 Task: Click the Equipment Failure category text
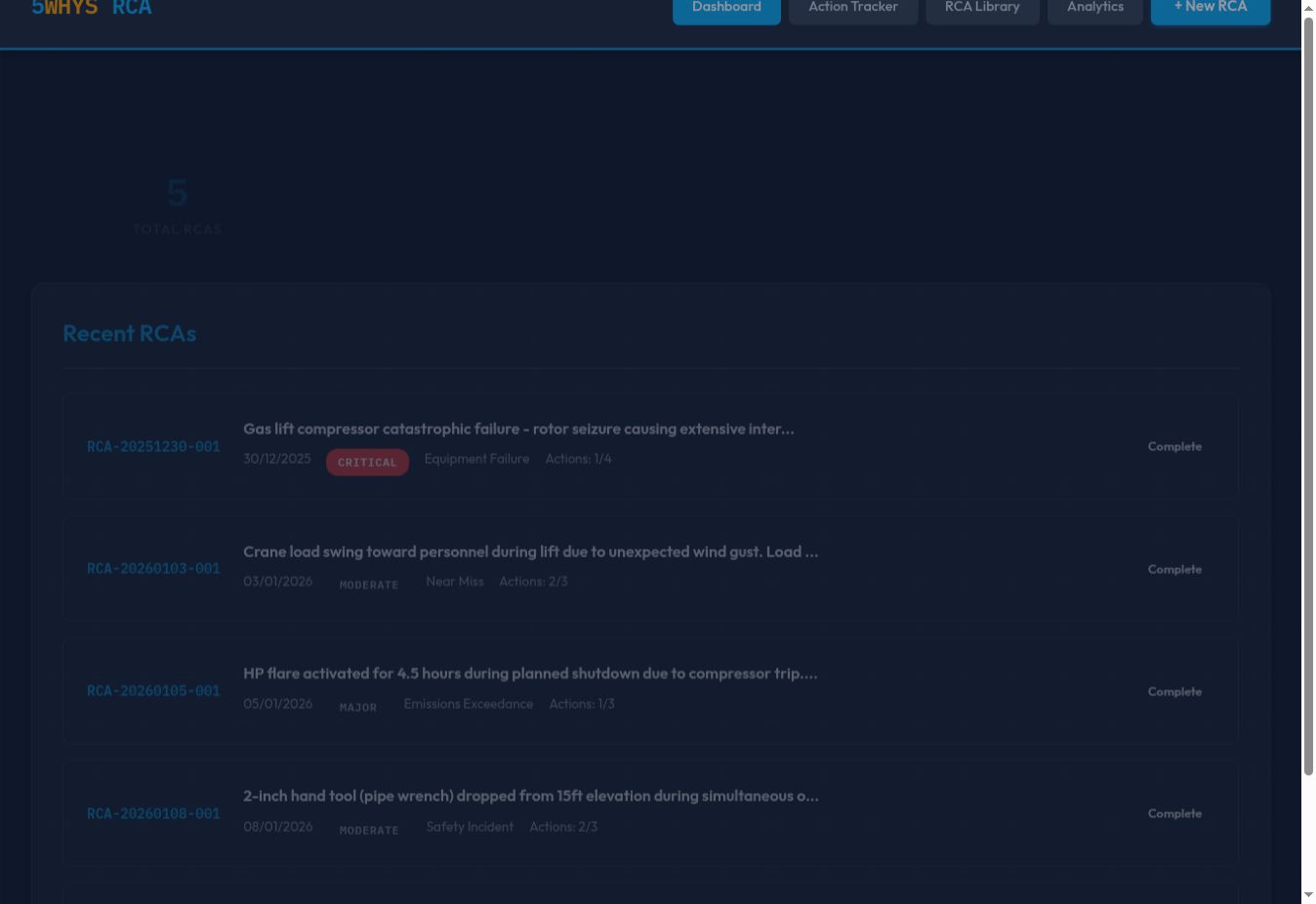[x=476, y=459]
